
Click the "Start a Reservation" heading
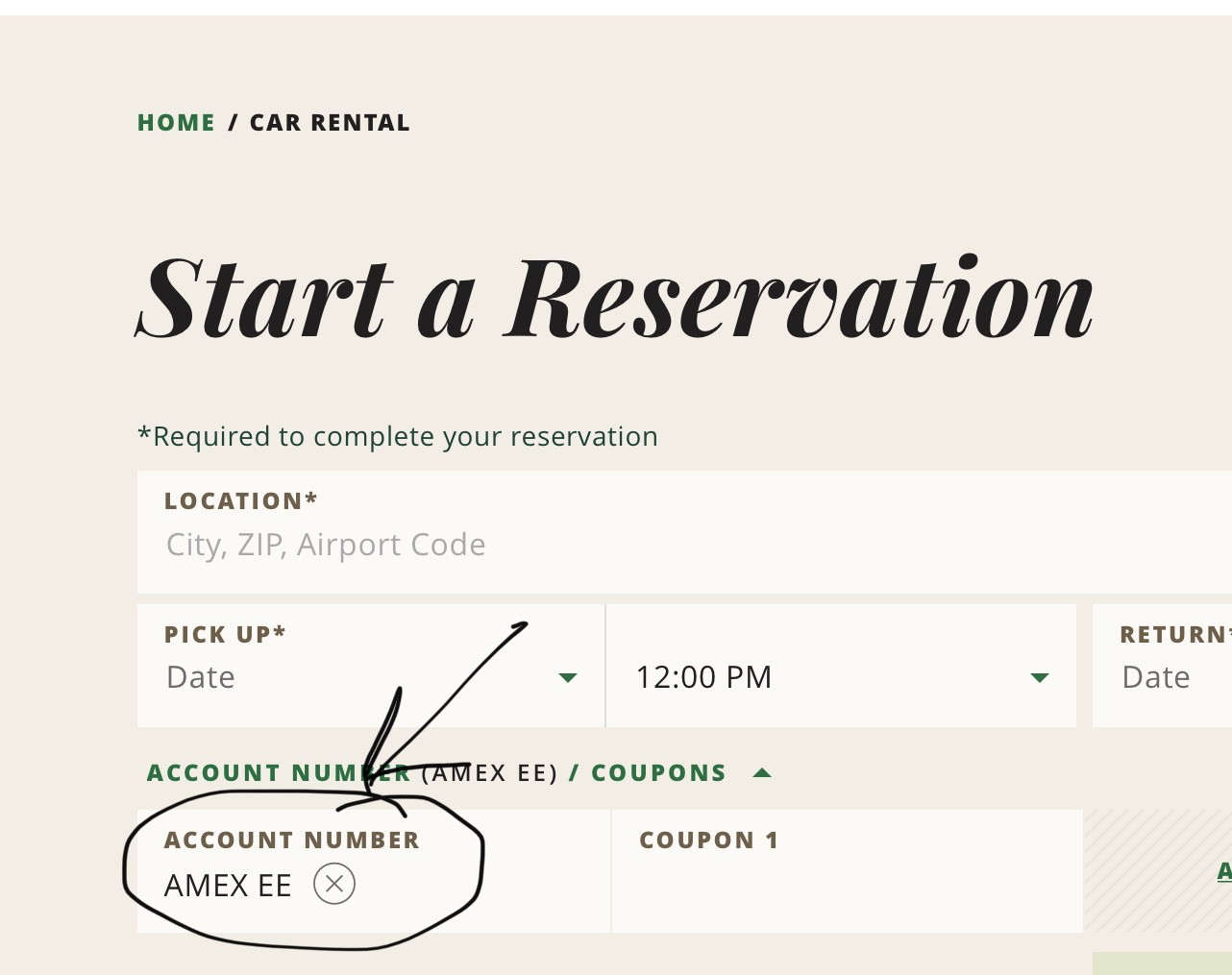pyautogui.click(x=615, y=298)
